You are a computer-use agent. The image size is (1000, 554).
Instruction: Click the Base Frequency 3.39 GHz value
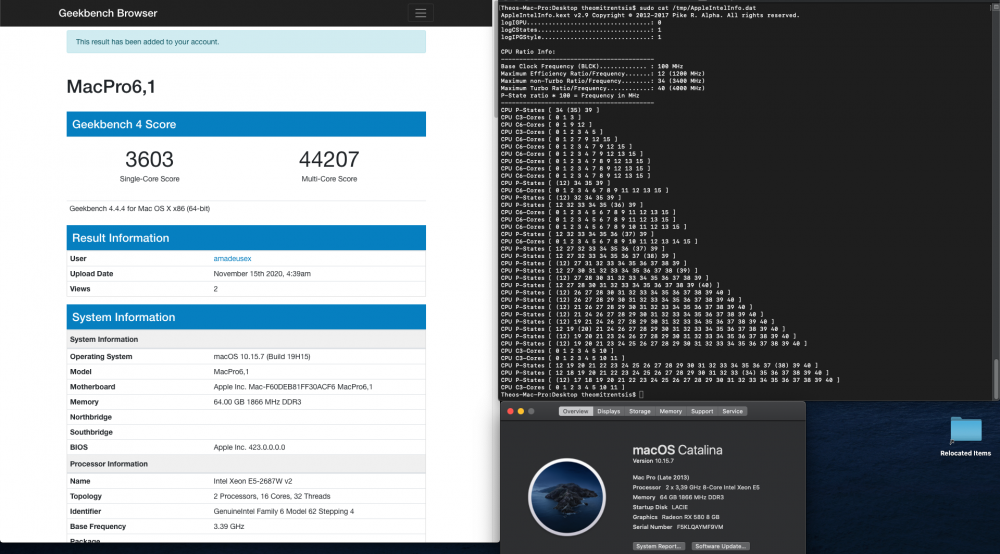tap(229, 527)
